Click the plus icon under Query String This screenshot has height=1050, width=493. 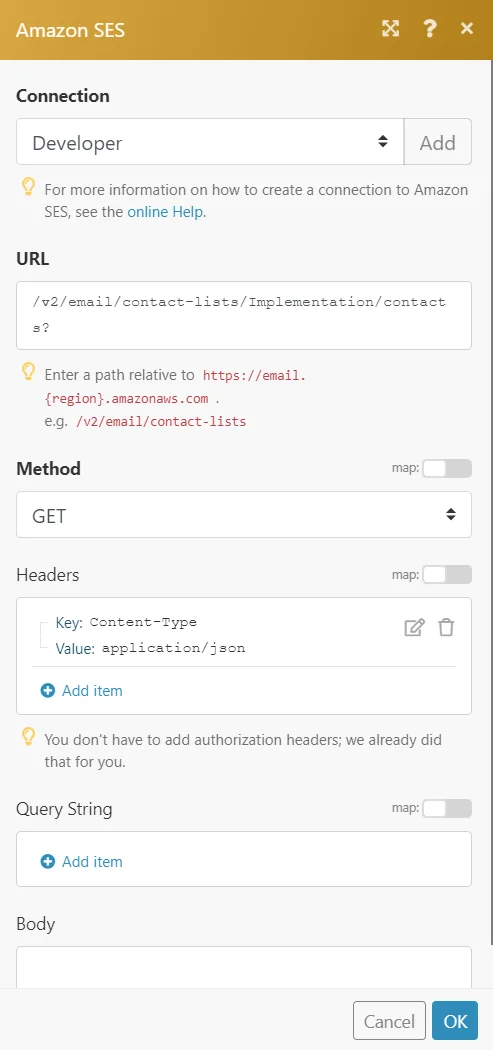tap(48, 862)
